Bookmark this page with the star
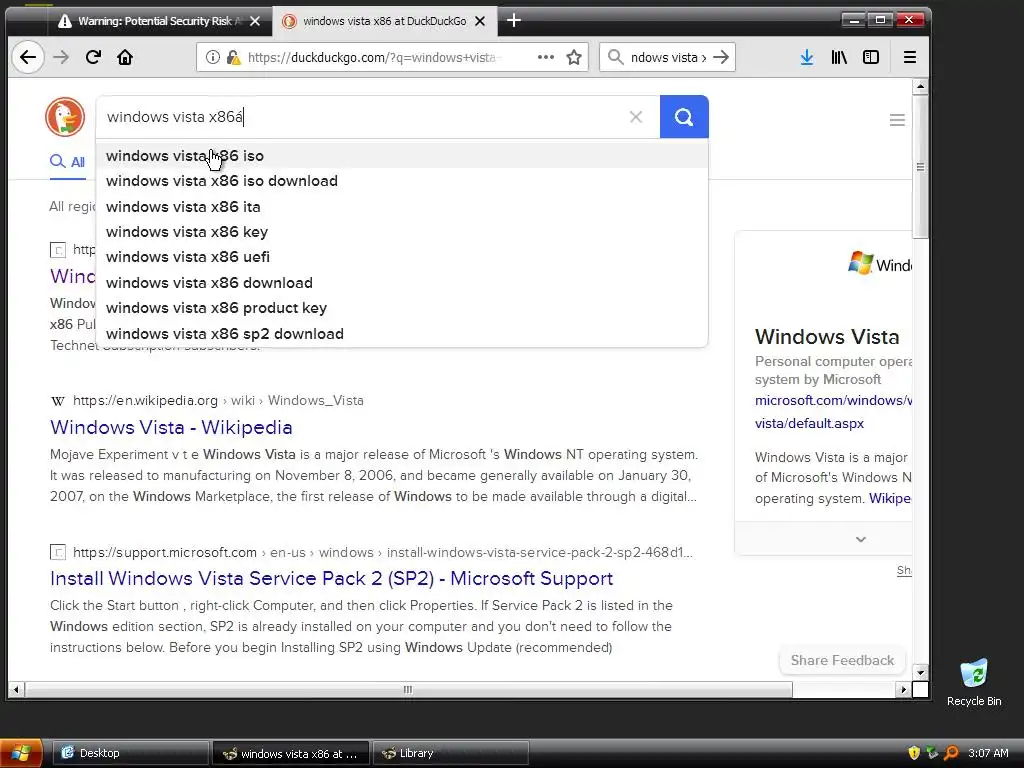Screen dimensions: 1024x768 tap(574, 57)
